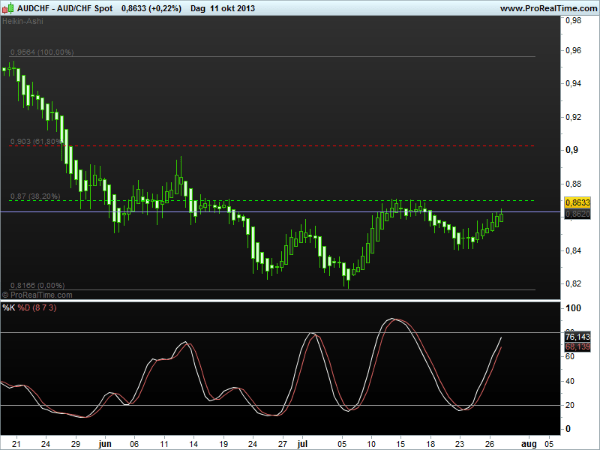Click the jul month label on time axis

pyautogui.click(x=302, y=444)
